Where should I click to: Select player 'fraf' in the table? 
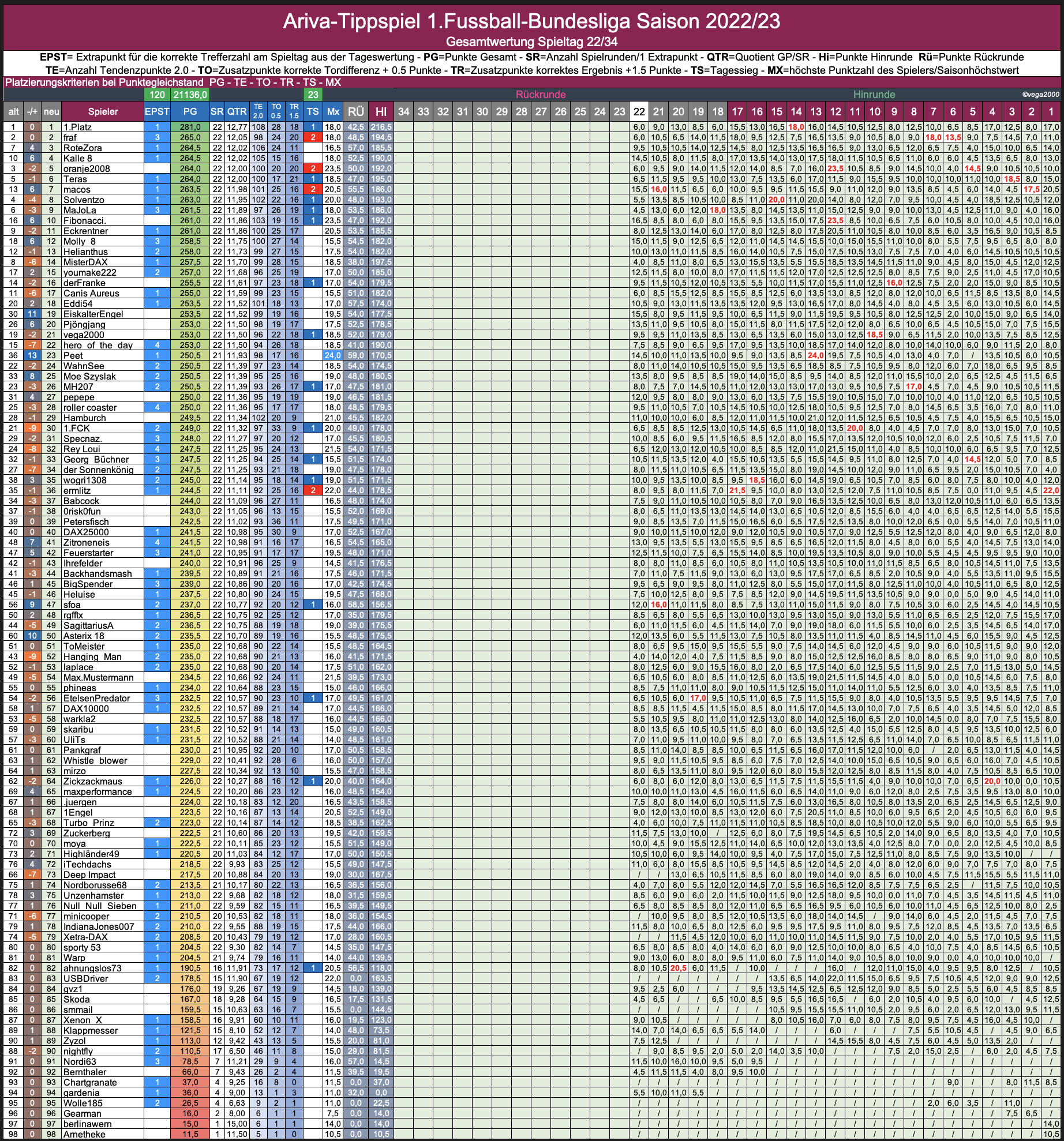(70, 137)
